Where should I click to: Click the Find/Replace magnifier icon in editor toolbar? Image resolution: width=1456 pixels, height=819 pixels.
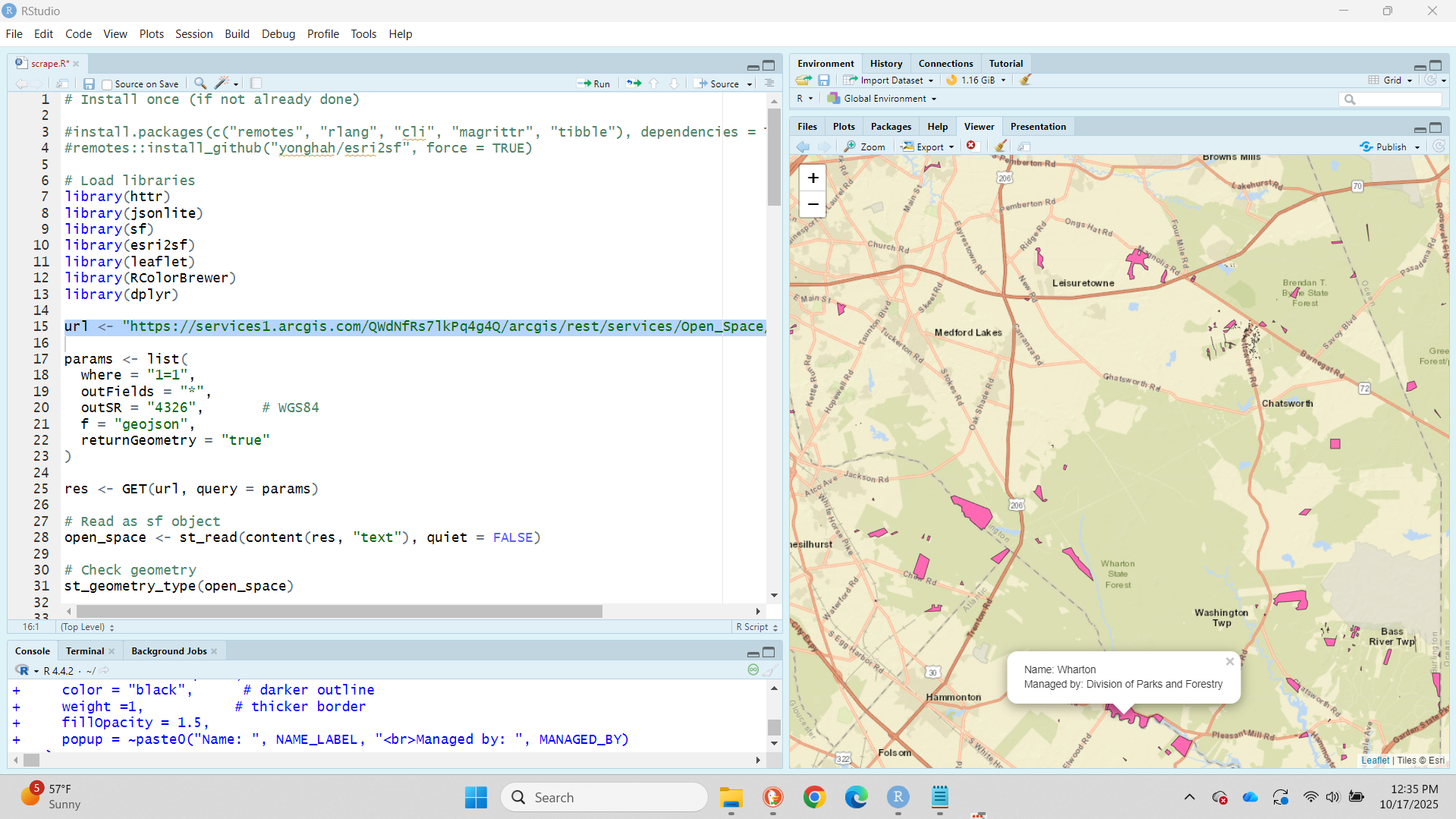200,83
